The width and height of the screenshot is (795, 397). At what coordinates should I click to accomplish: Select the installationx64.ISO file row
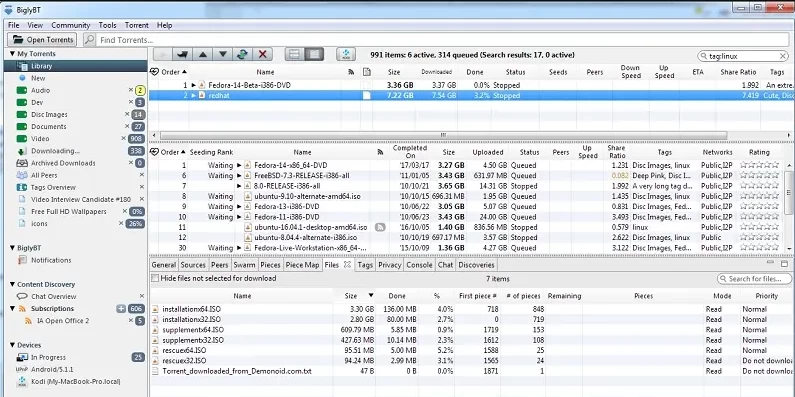click(472, 309)
